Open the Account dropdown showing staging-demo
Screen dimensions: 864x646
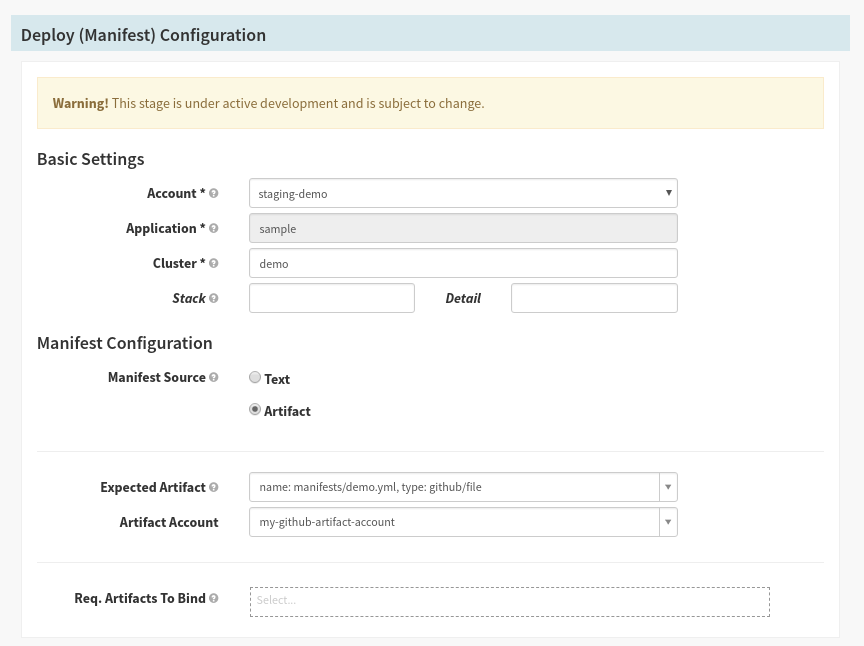[462, 193]
